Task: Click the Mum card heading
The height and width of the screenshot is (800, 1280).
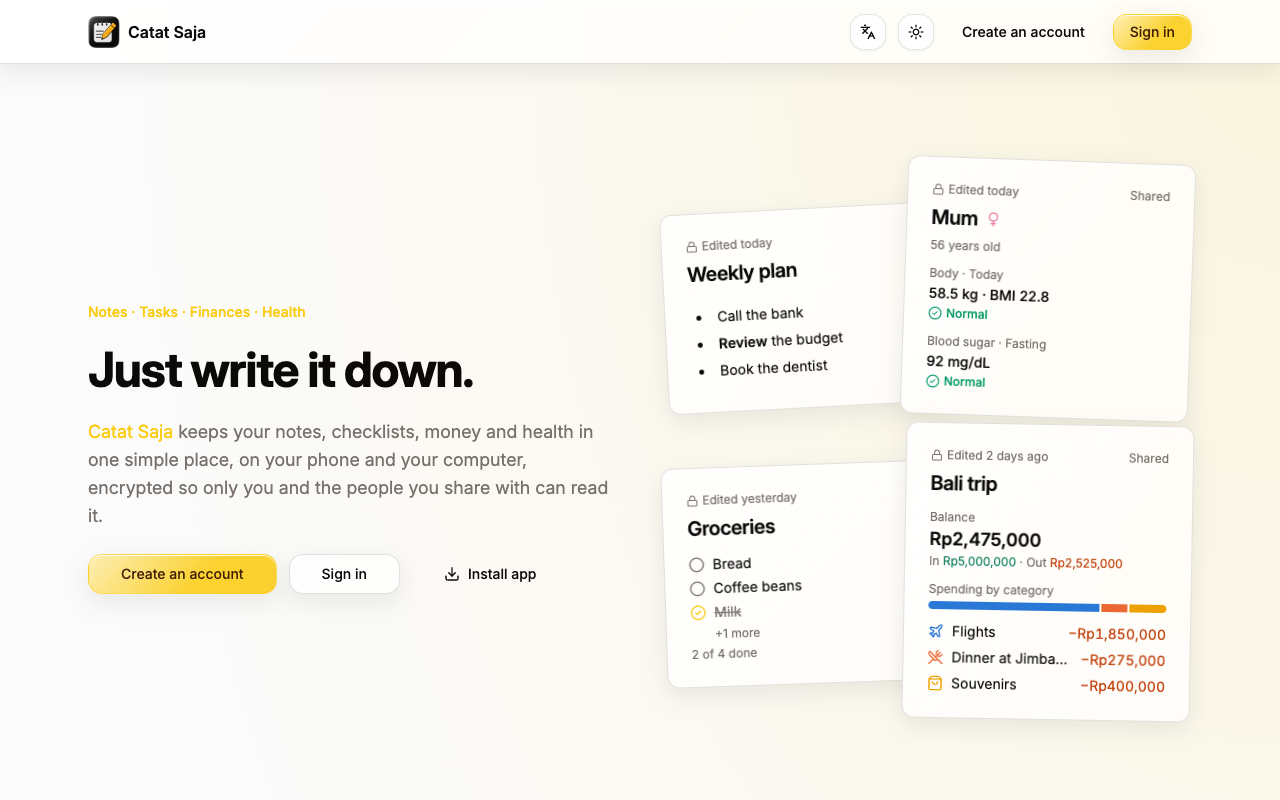Action: pyautogui.click(x=955, y=217)
